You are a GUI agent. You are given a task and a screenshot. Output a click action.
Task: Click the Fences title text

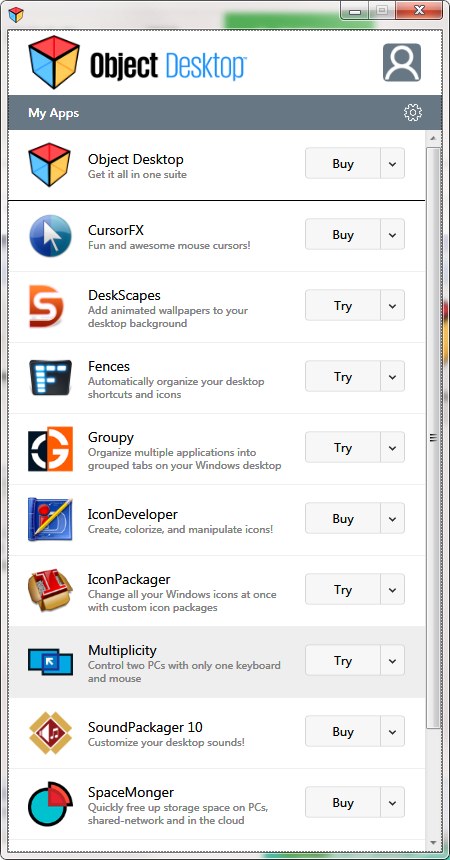(109, 366)
